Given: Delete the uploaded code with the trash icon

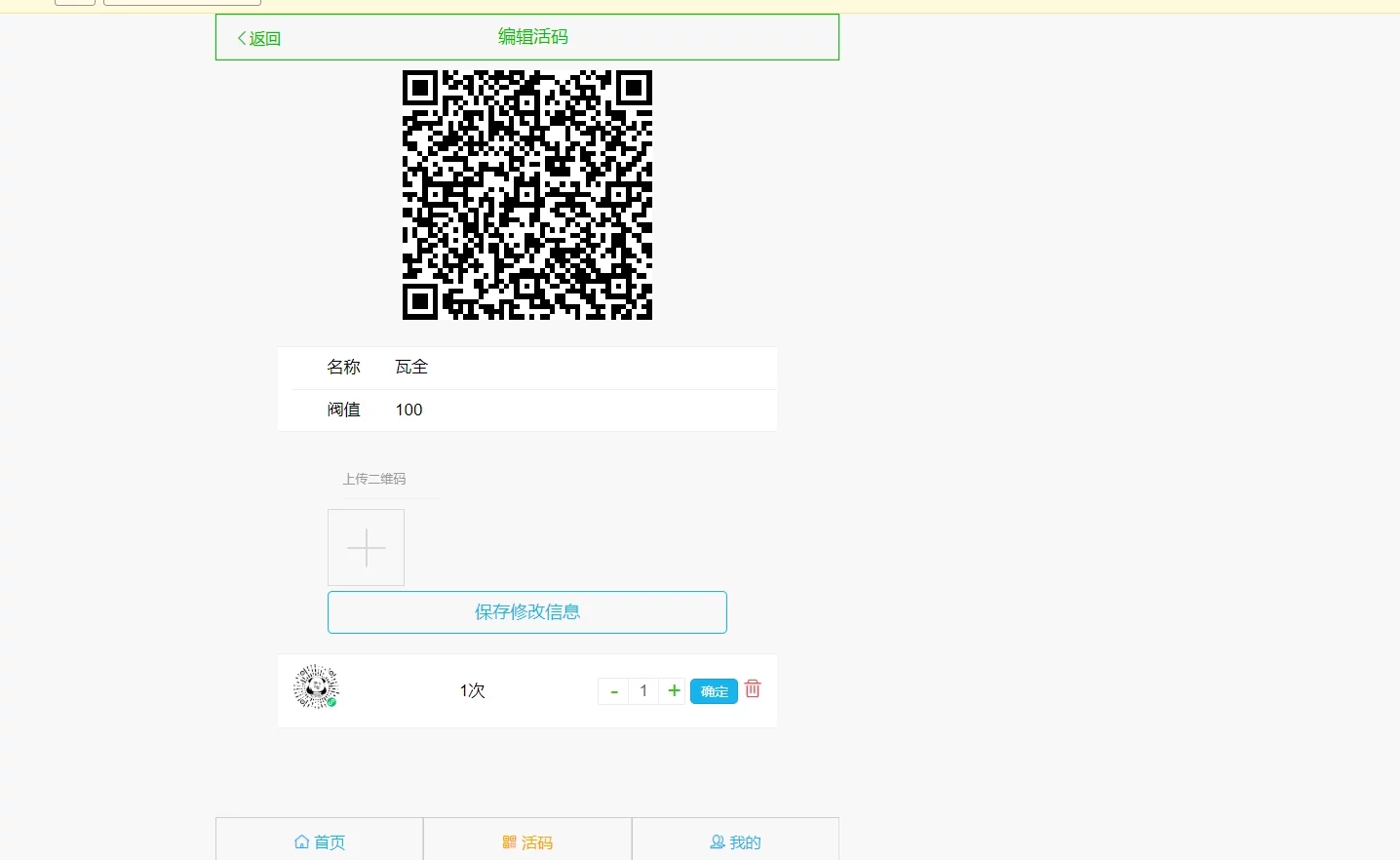Looking at the screenshot, I should pyautogui.click(x=753, y=689).
